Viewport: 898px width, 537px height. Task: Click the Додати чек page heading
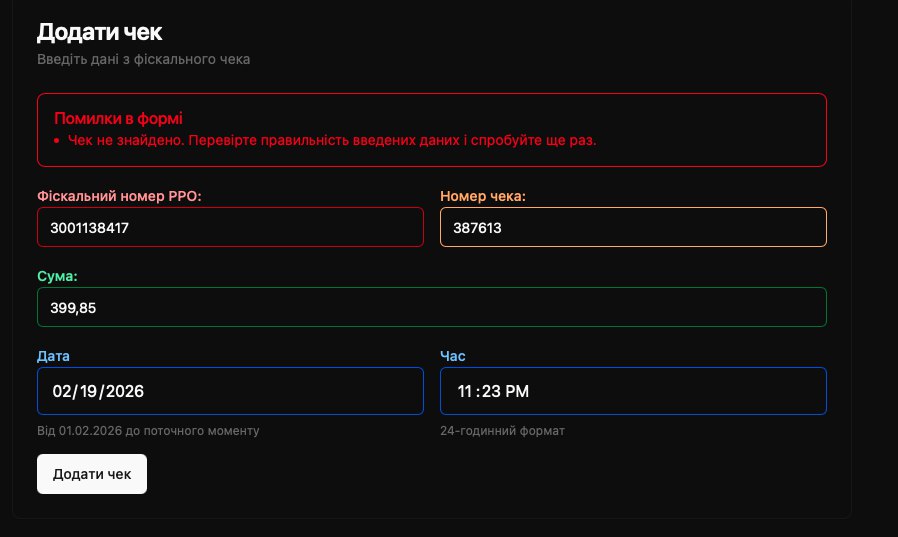point(99,32)
